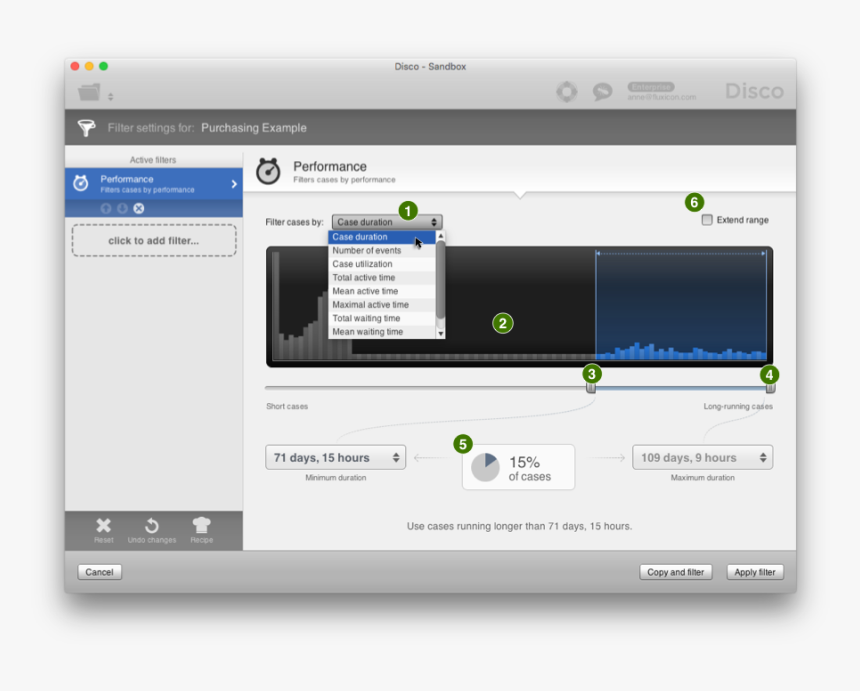Viewport: 860px width, 691px height.
Task: Click the Performance stopwatch header icon
Action: click(x=268, y=172)
